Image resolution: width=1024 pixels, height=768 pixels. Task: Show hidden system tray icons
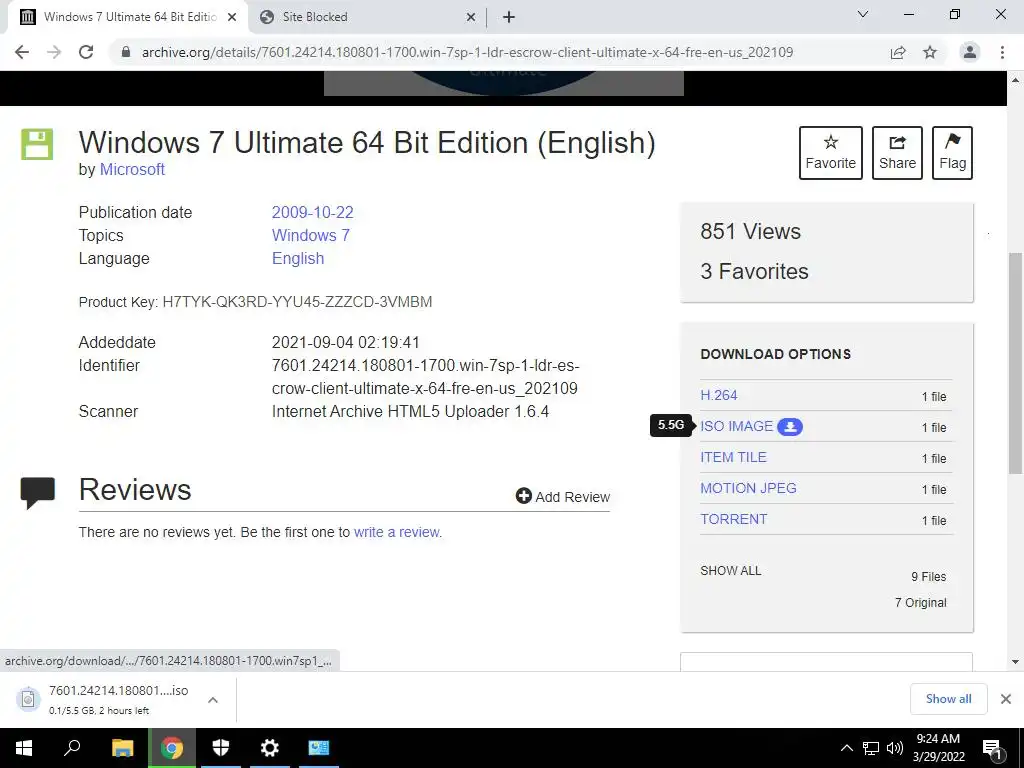pyautogui.click(x=846, y=748)
